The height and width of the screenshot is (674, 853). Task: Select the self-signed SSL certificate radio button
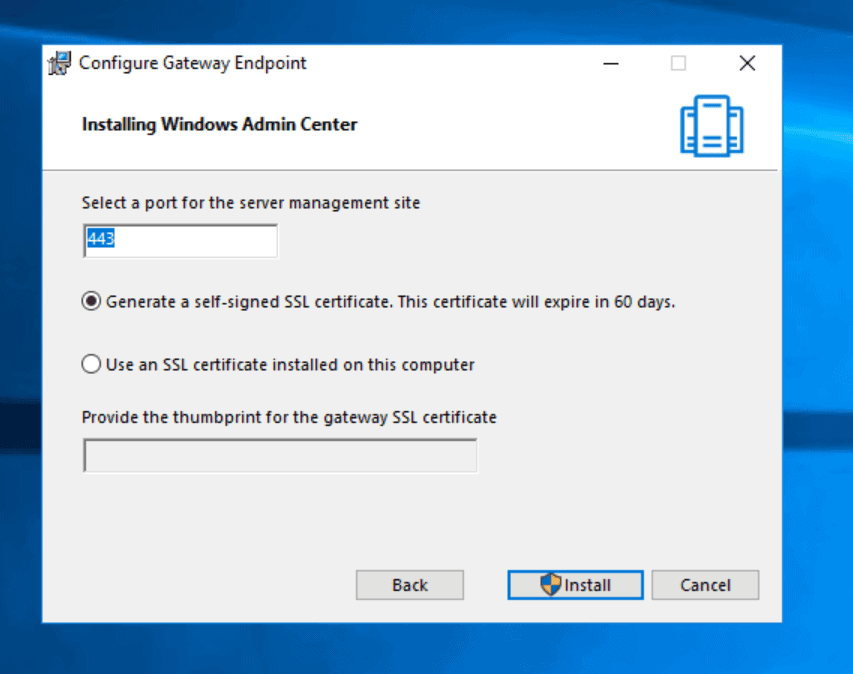(x=91, y=301)
